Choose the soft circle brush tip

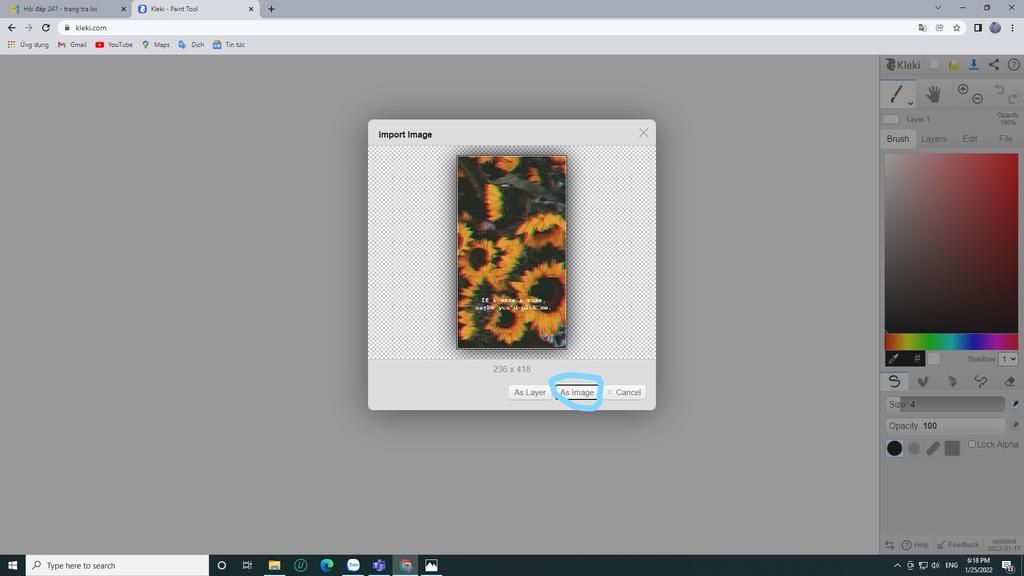click(914, 448)
